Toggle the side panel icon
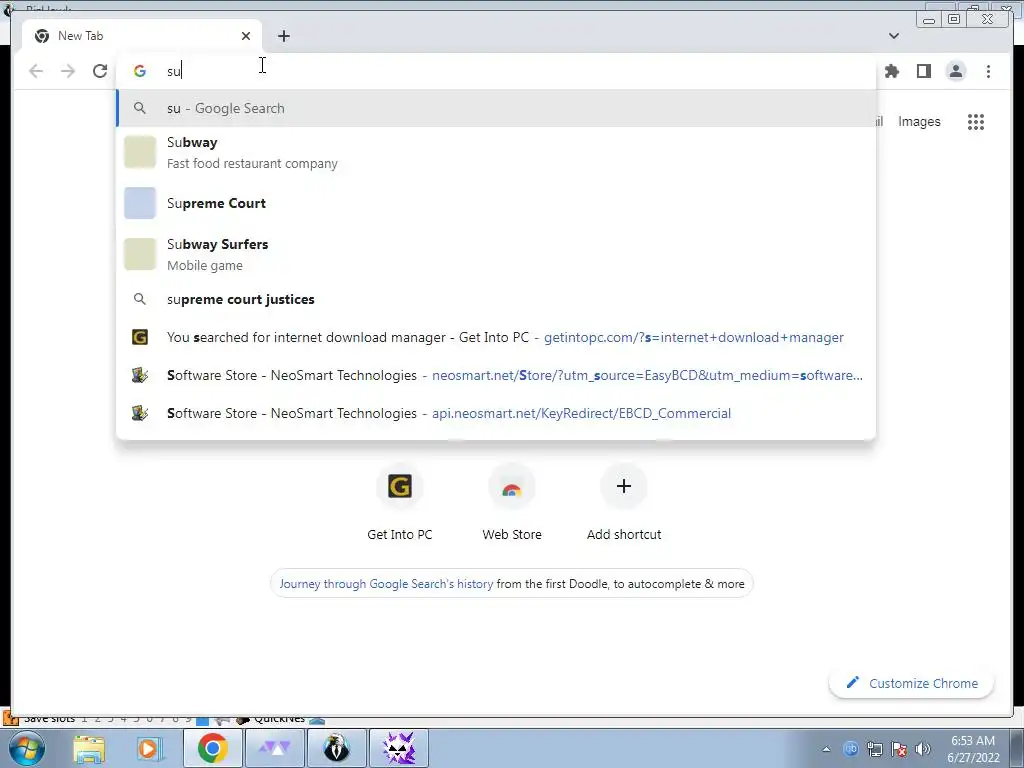This screenshot has width=1024, height=768. click(x=923, y=71)
